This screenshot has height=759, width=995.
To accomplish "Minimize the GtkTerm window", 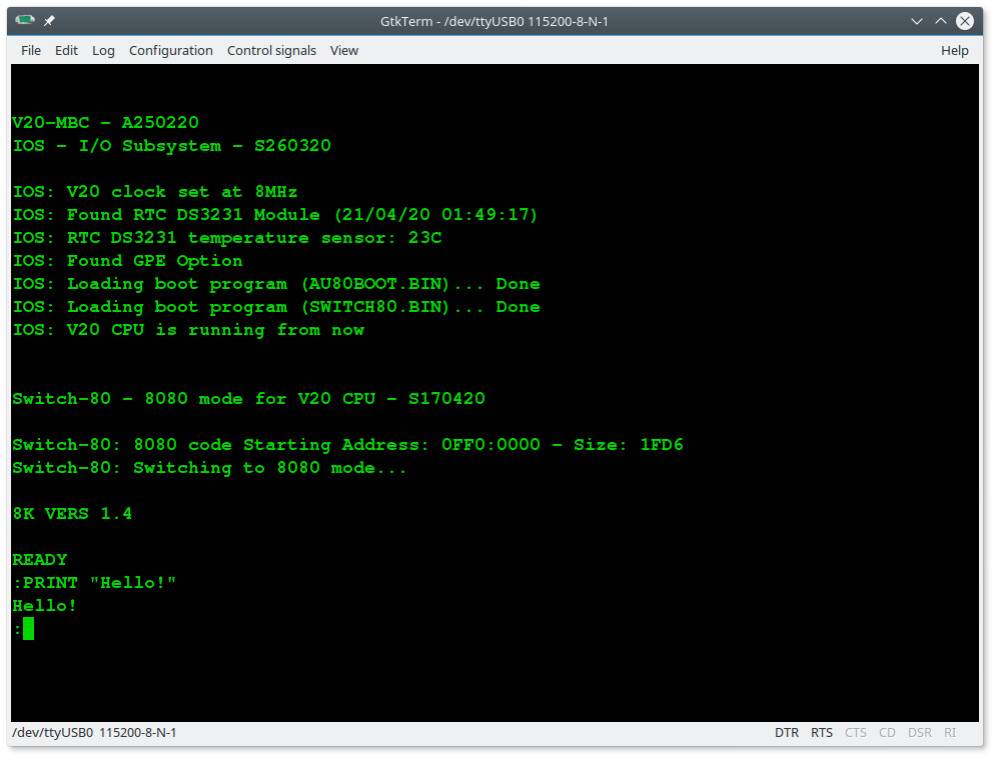I will point(917,21).
